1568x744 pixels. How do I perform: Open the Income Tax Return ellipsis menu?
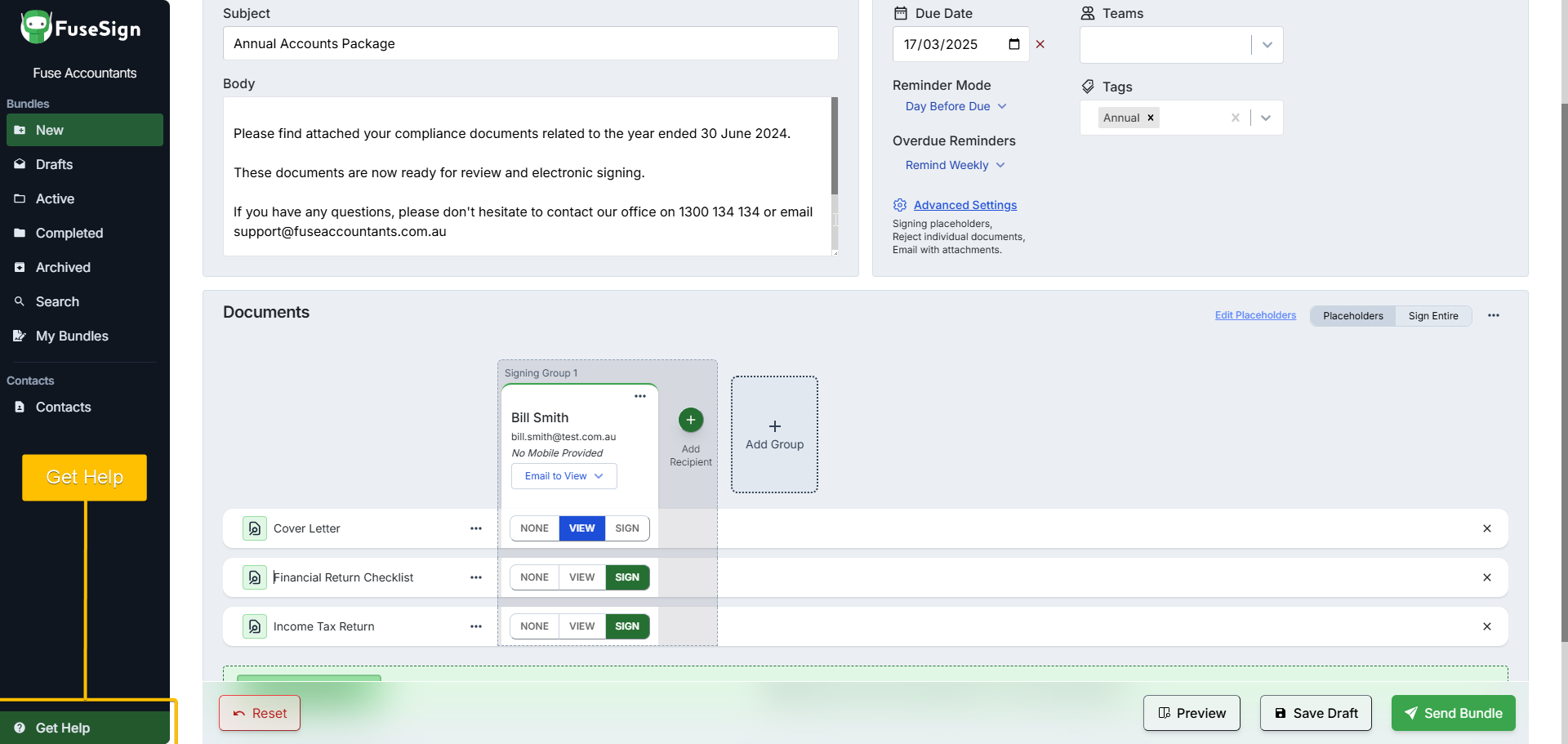[x=476, y=626]
